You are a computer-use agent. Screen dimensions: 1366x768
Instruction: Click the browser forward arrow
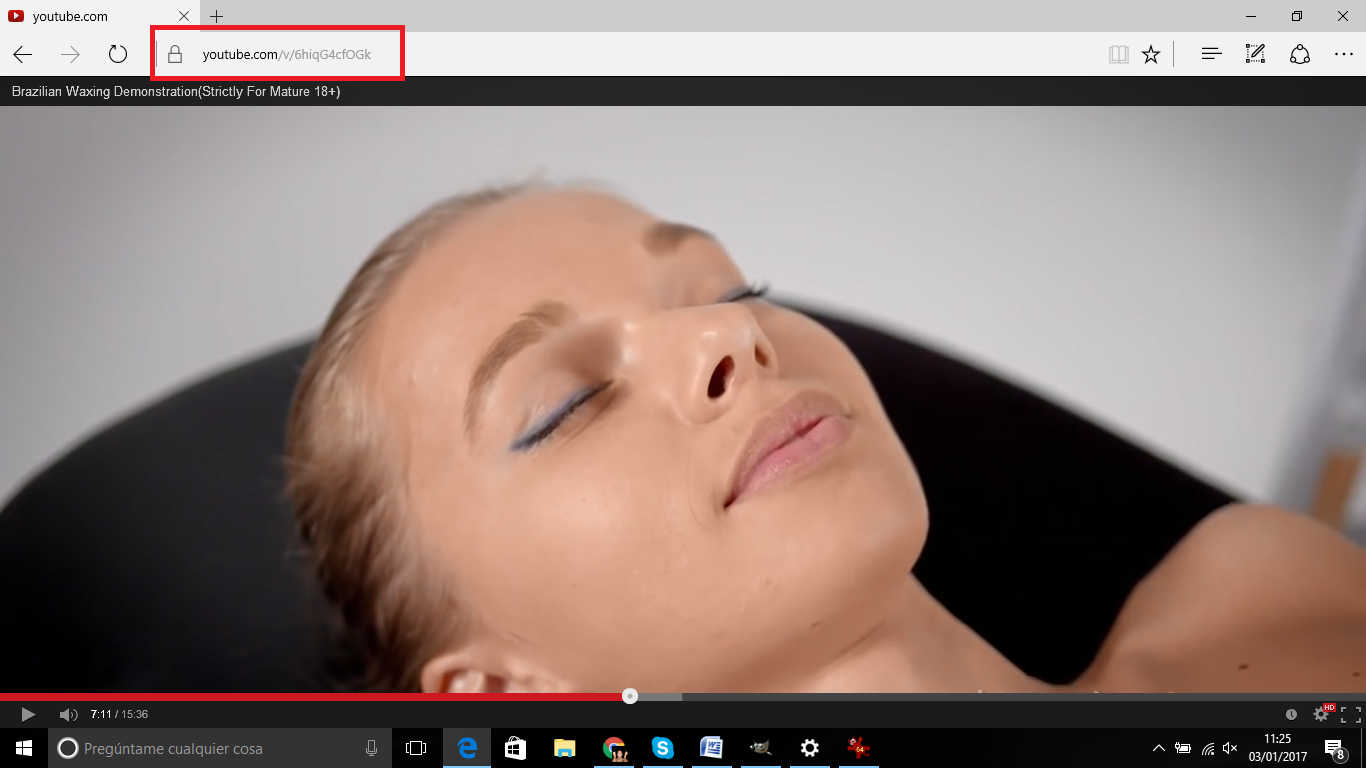70,55
